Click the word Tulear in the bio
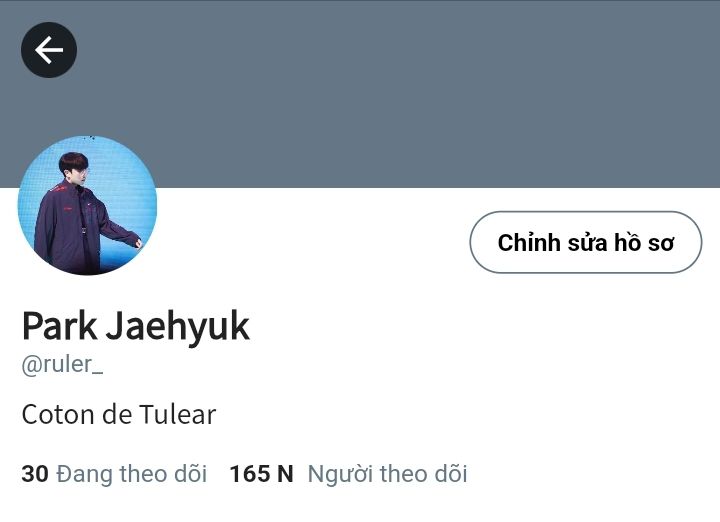Image resolution: width=720 pixels, height=522 pixels. point(177,415)
